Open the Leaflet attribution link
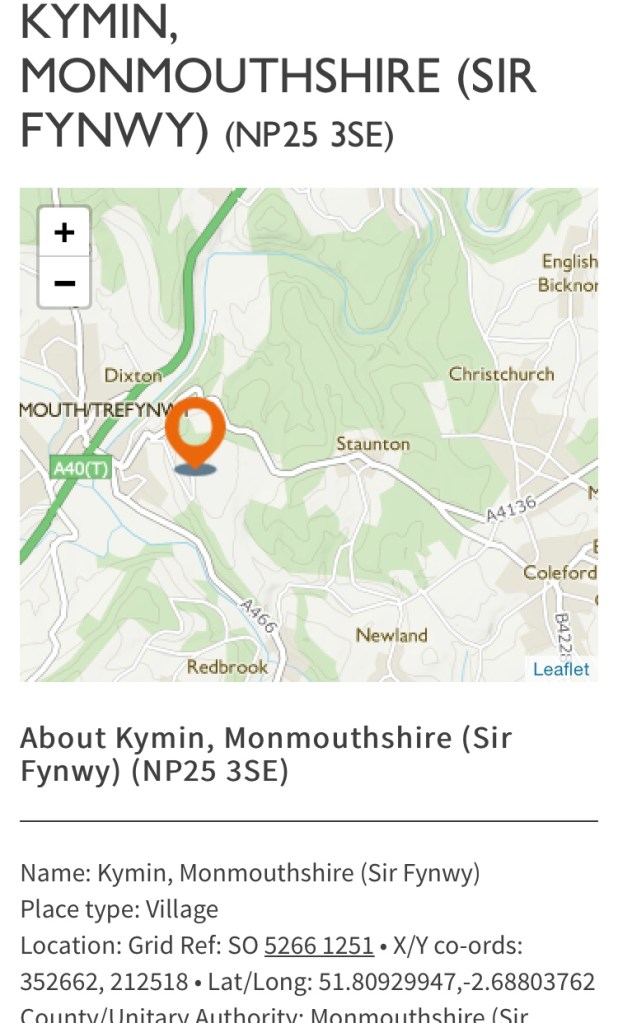618x1023 pixels. (561, 669)
